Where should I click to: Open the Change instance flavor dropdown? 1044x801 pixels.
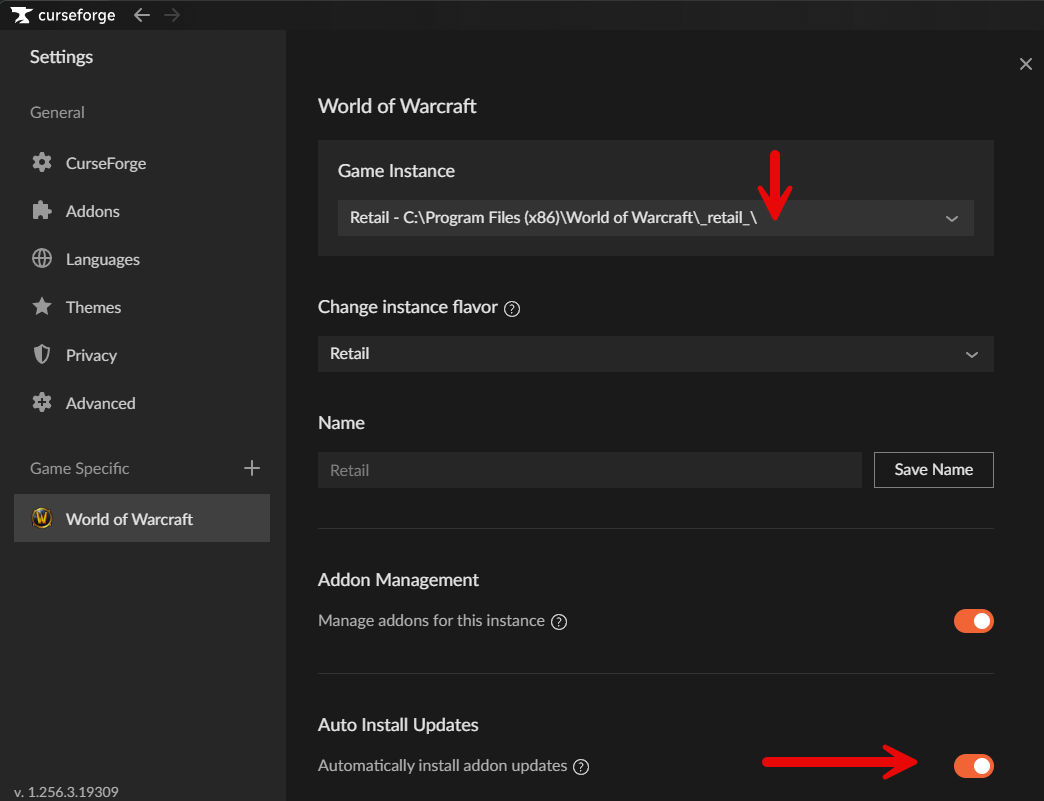(655, 354)
